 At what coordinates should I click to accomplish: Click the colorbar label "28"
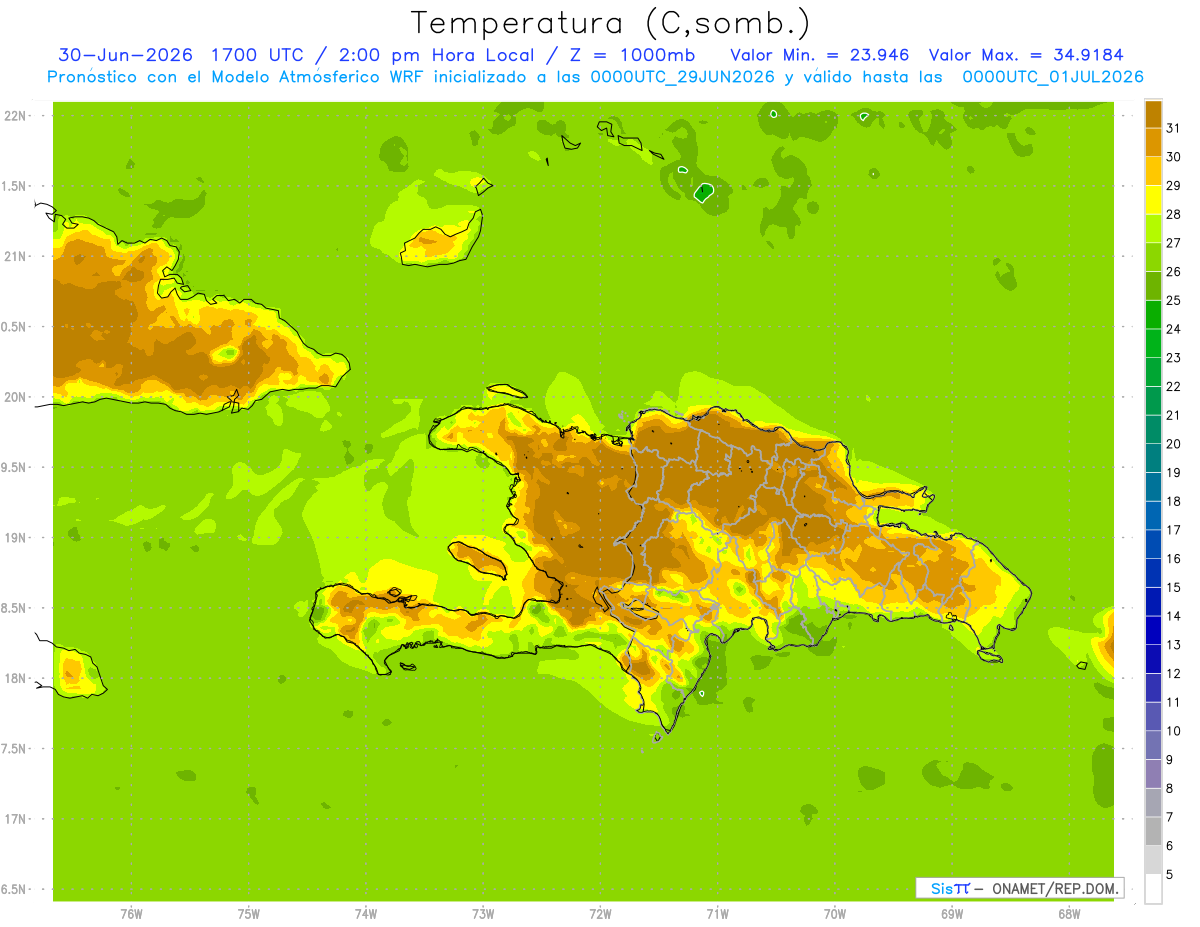pyautogui.click(x=1174, y=214)
